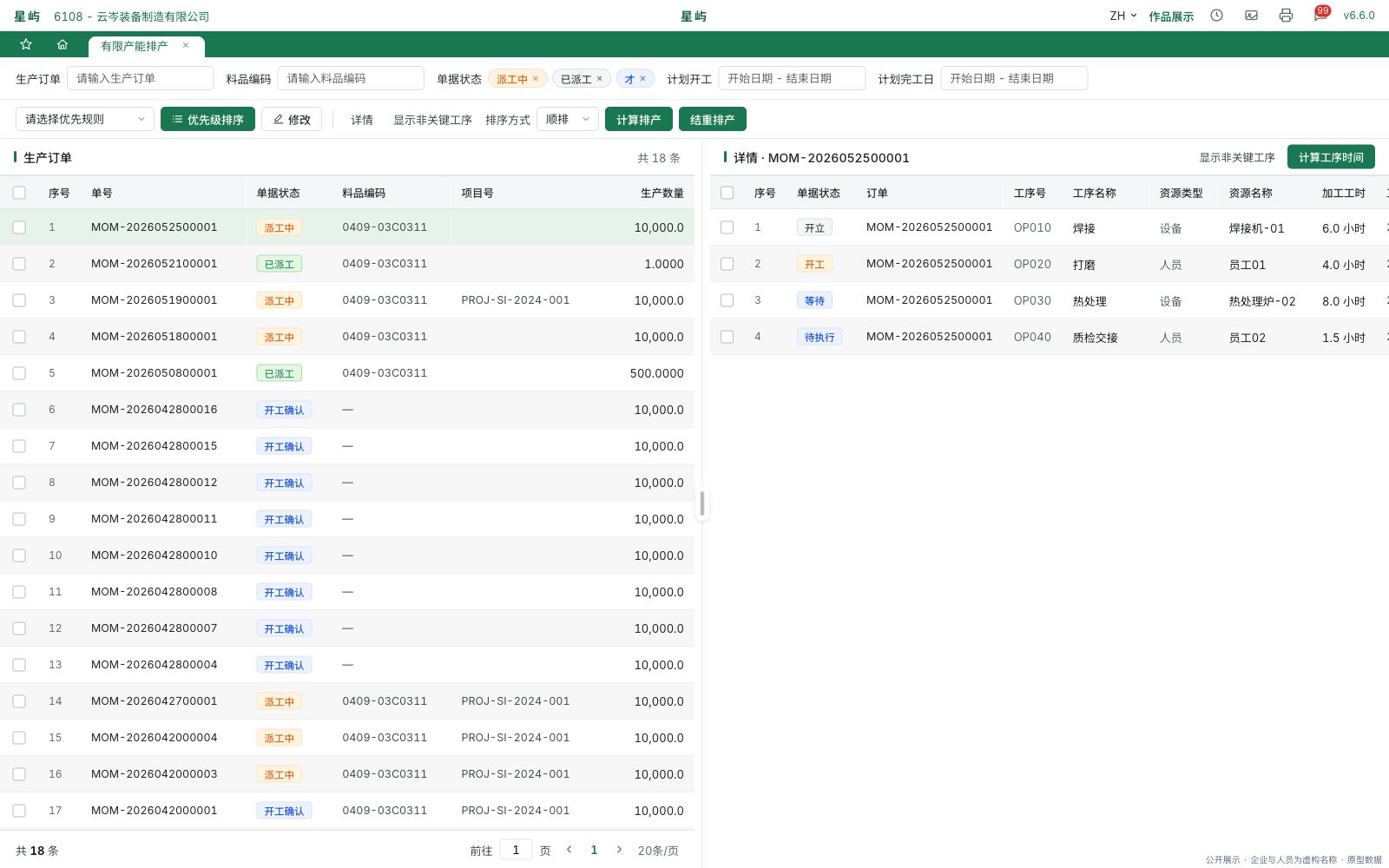Screen dimensions: 1389x868
Task: Click the printer icon
Action: click(x=1286, y=16)
